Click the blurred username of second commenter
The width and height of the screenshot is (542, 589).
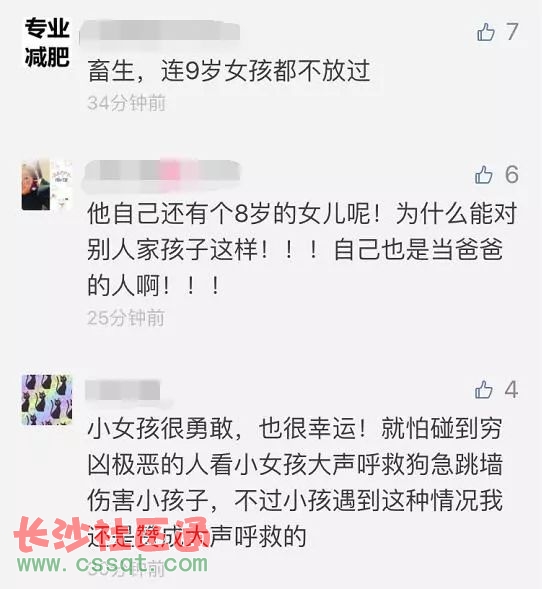tap(162, 174)
